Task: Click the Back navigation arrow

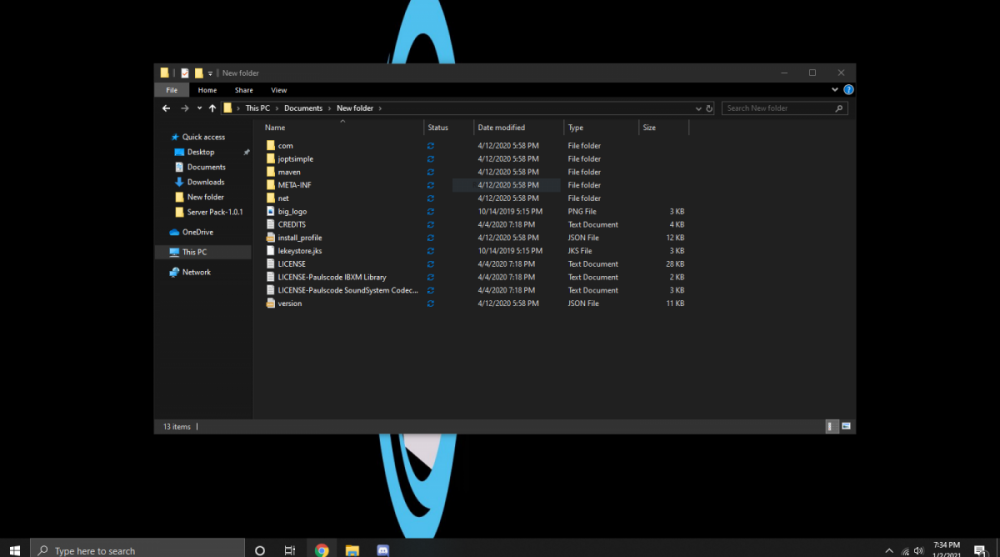Action: pyautogui.click(x=167, y=108)
